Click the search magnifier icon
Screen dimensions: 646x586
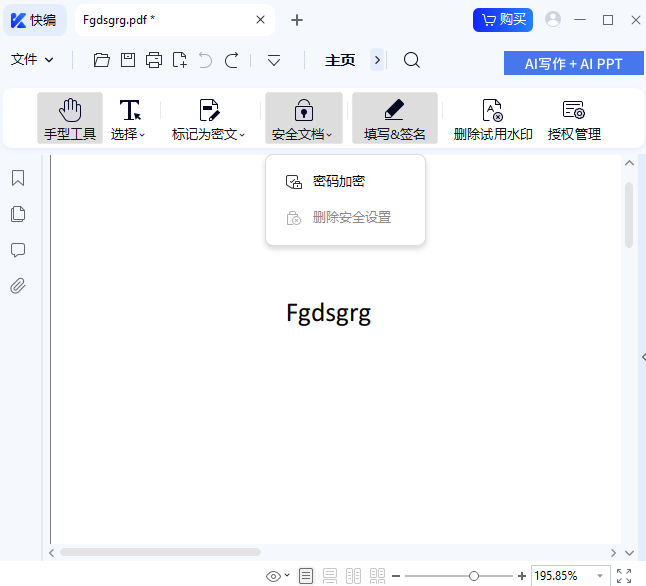[411, 60]
